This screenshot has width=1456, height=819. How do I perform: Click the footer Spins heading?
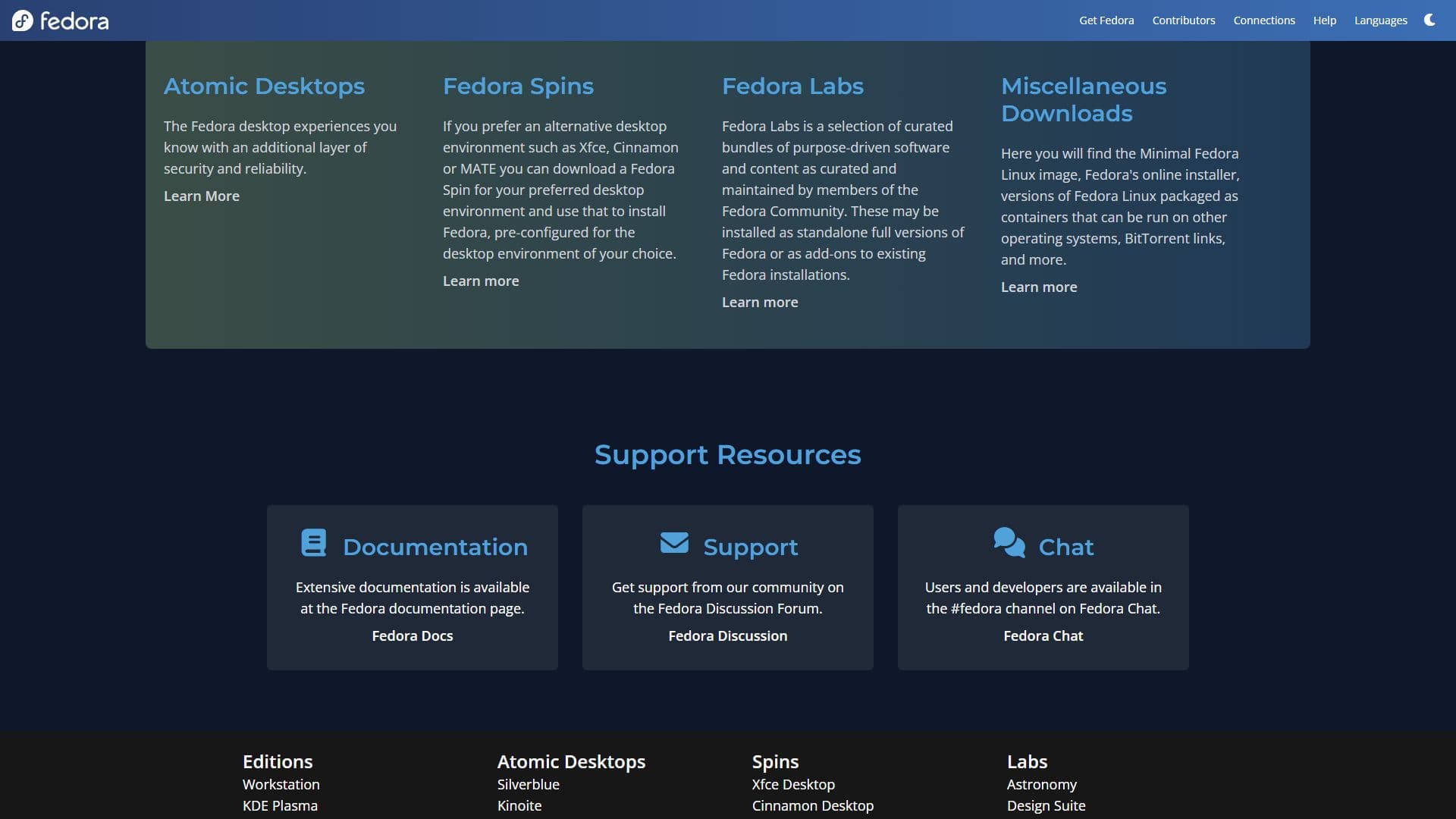pyautogui.click(x=775, y=761)
